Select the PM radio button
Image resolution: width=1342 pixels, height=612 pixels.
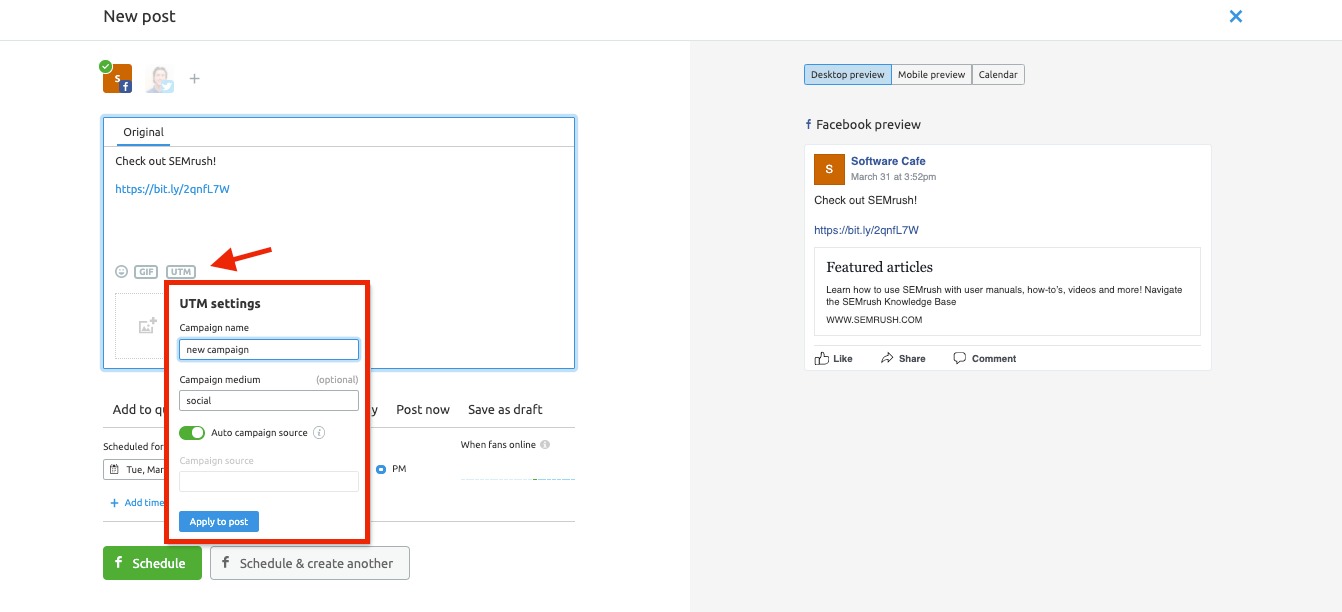(x=381, y=469)
